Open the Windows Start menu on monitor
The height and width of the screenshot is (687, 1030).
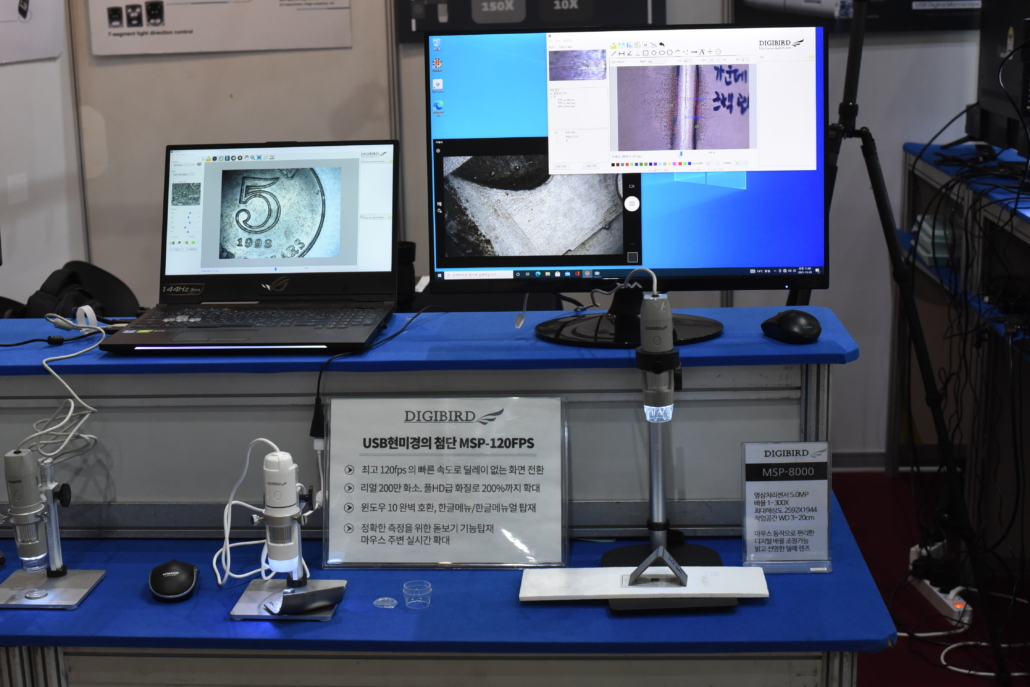click(439, 274)
